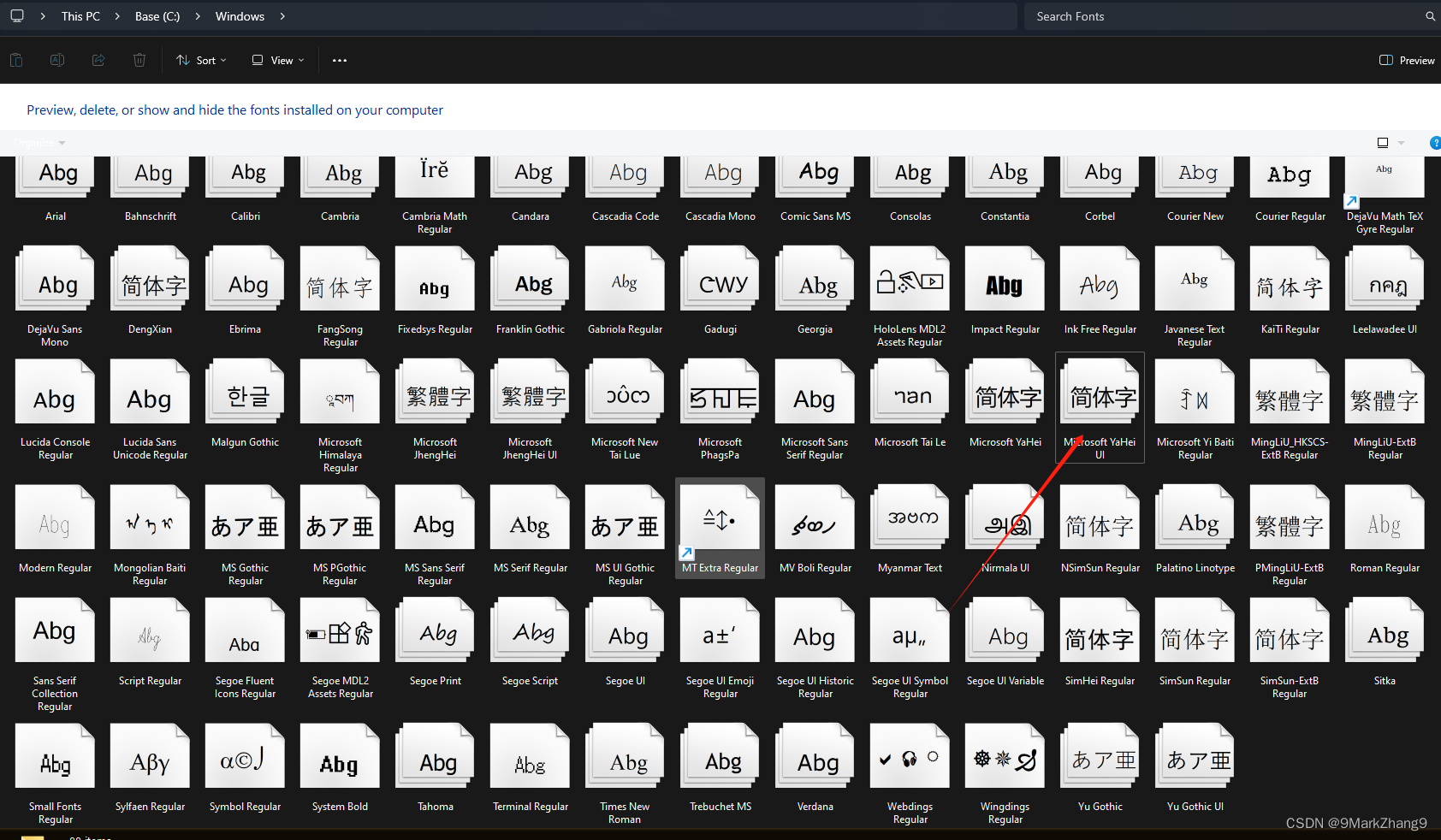
Task: Click the Lucida Console Regular label
Action: (x=56, y=448)
